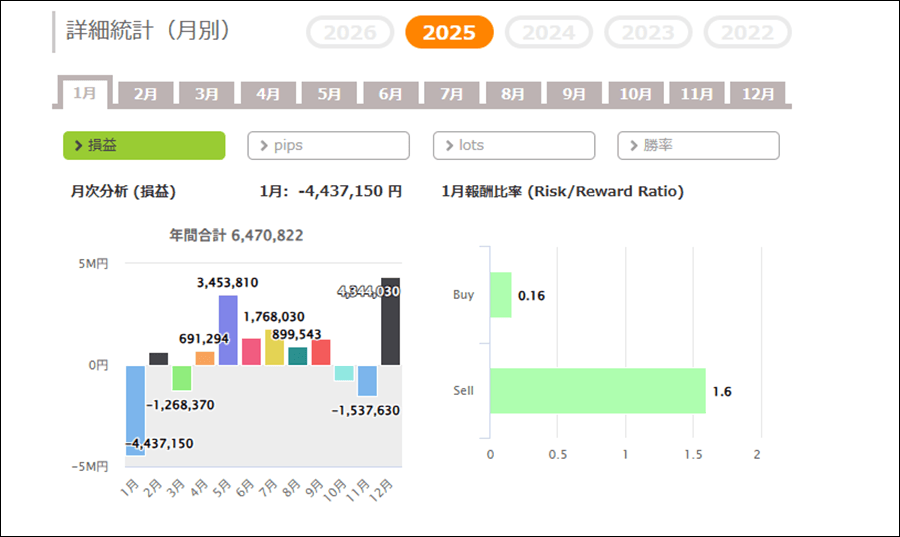Switch to year 2022
900x537 pixels.
(x=747, y=32)
